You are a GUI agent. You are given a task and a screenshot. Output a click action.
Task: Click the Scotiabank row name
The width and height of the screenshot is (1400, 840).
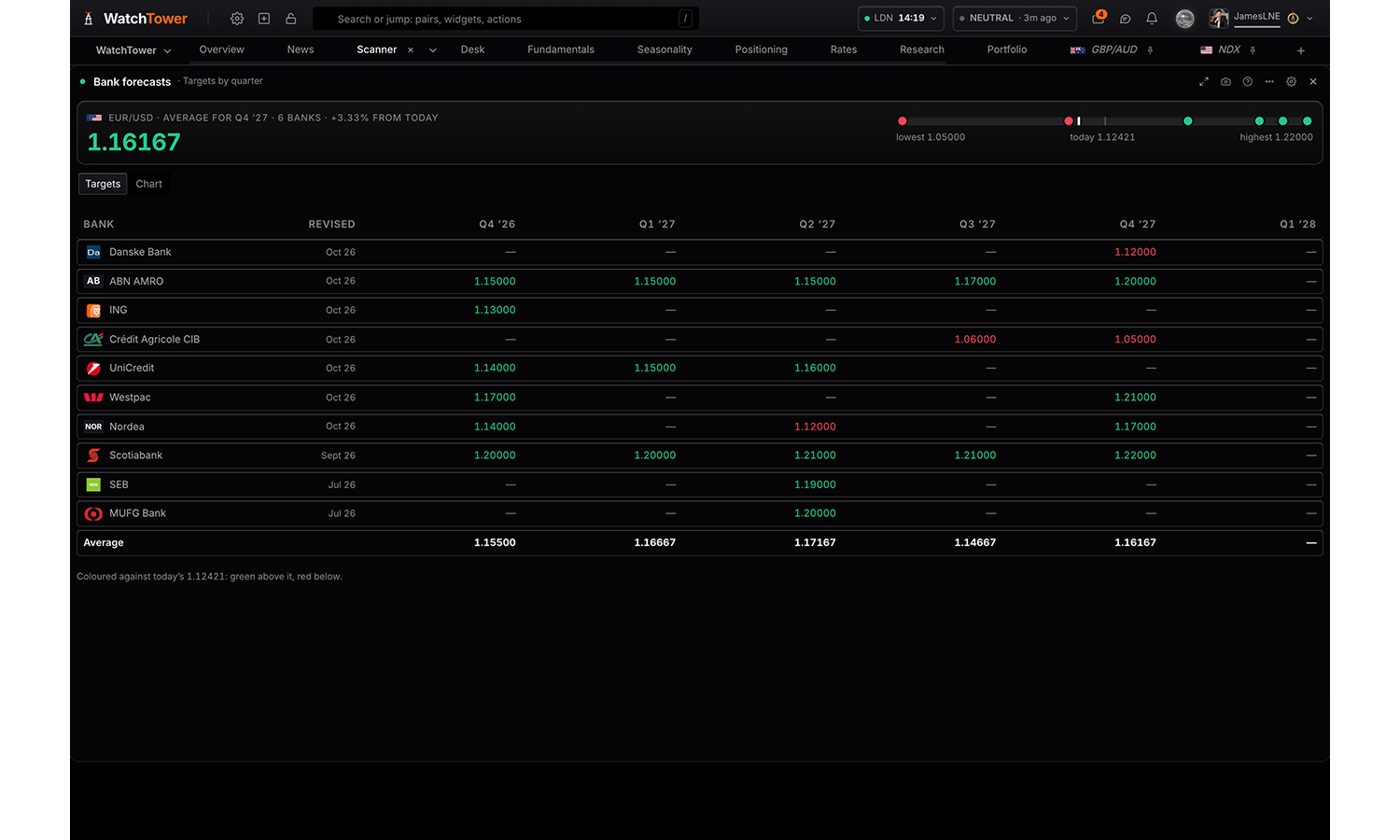(x=136, y=455)
